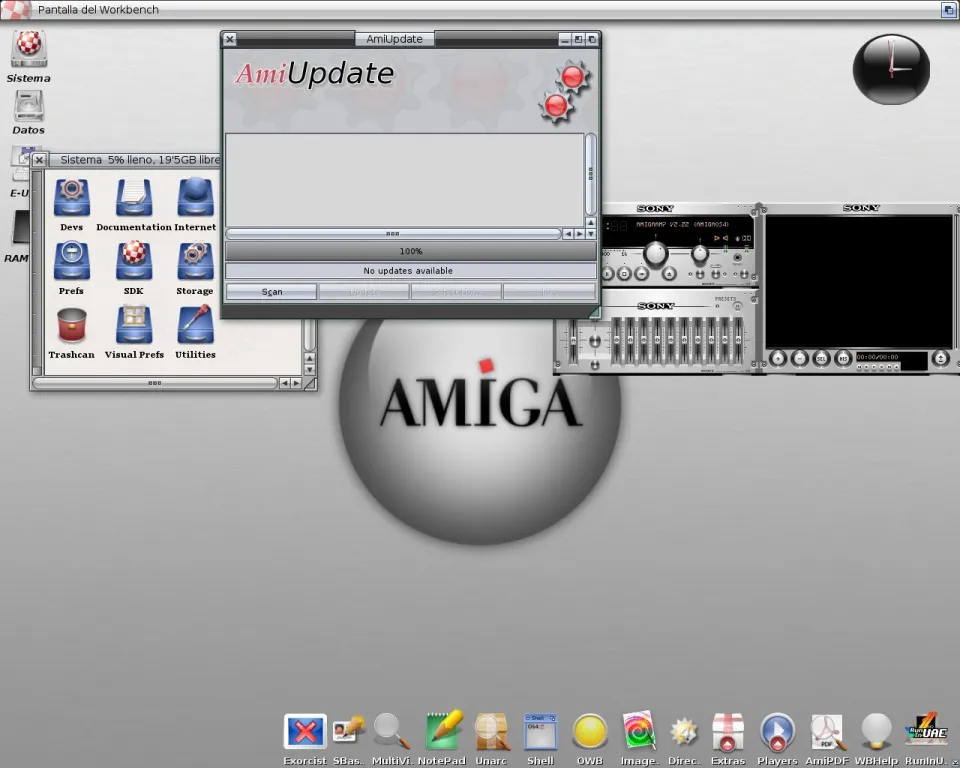Click the Scan button in AmiUpdate
This screenshot has height=768, width=960.
point(271,292)
